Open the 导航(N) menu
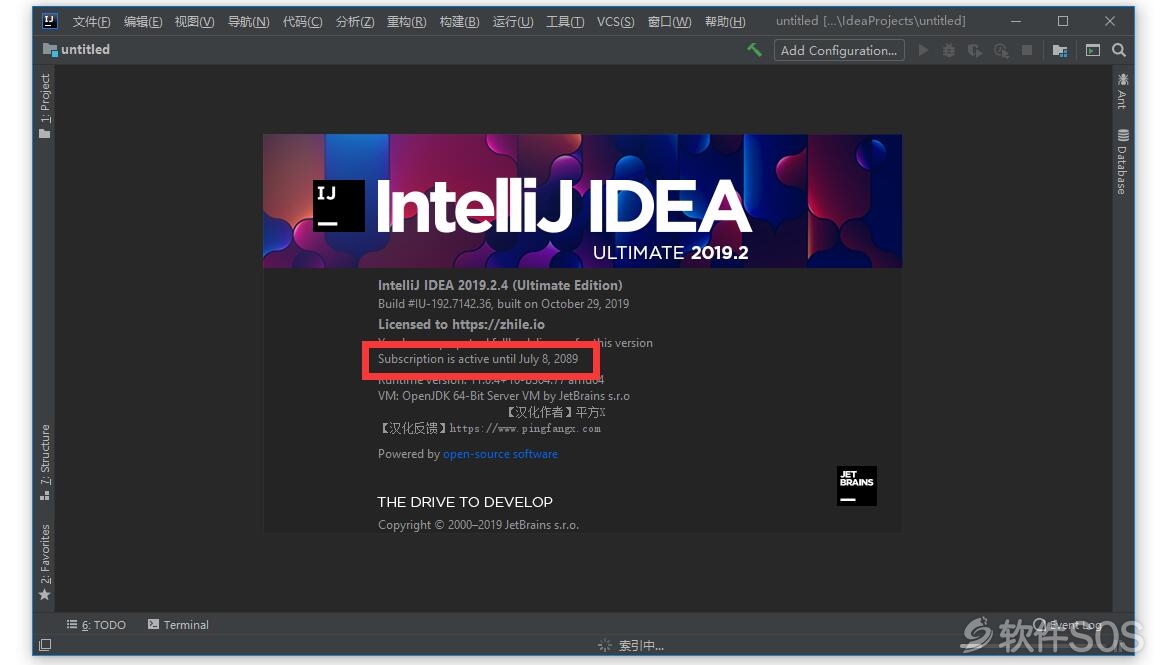1161x665 pixels. point(248,21)
